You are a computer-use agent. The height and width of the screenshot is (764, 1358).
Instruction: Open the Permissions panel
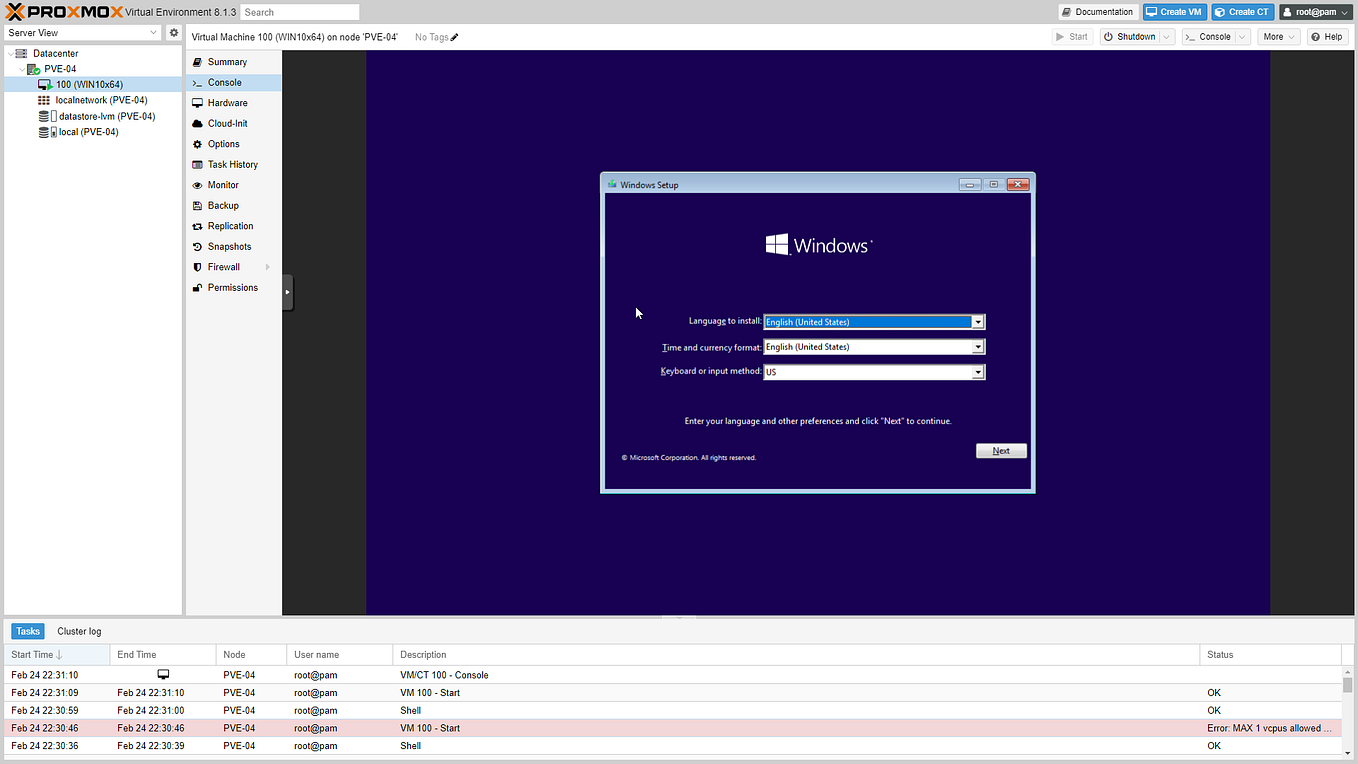tap(231, 287)
